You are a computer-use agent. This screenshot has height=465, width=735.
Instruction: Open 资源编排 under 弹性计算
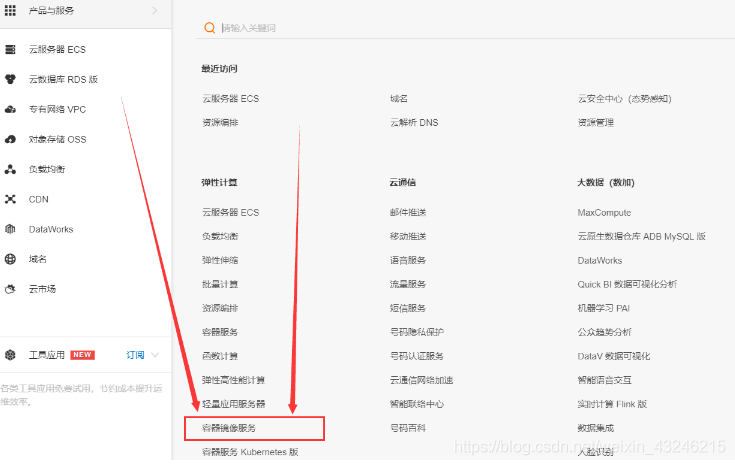click(x=220, y=308)
